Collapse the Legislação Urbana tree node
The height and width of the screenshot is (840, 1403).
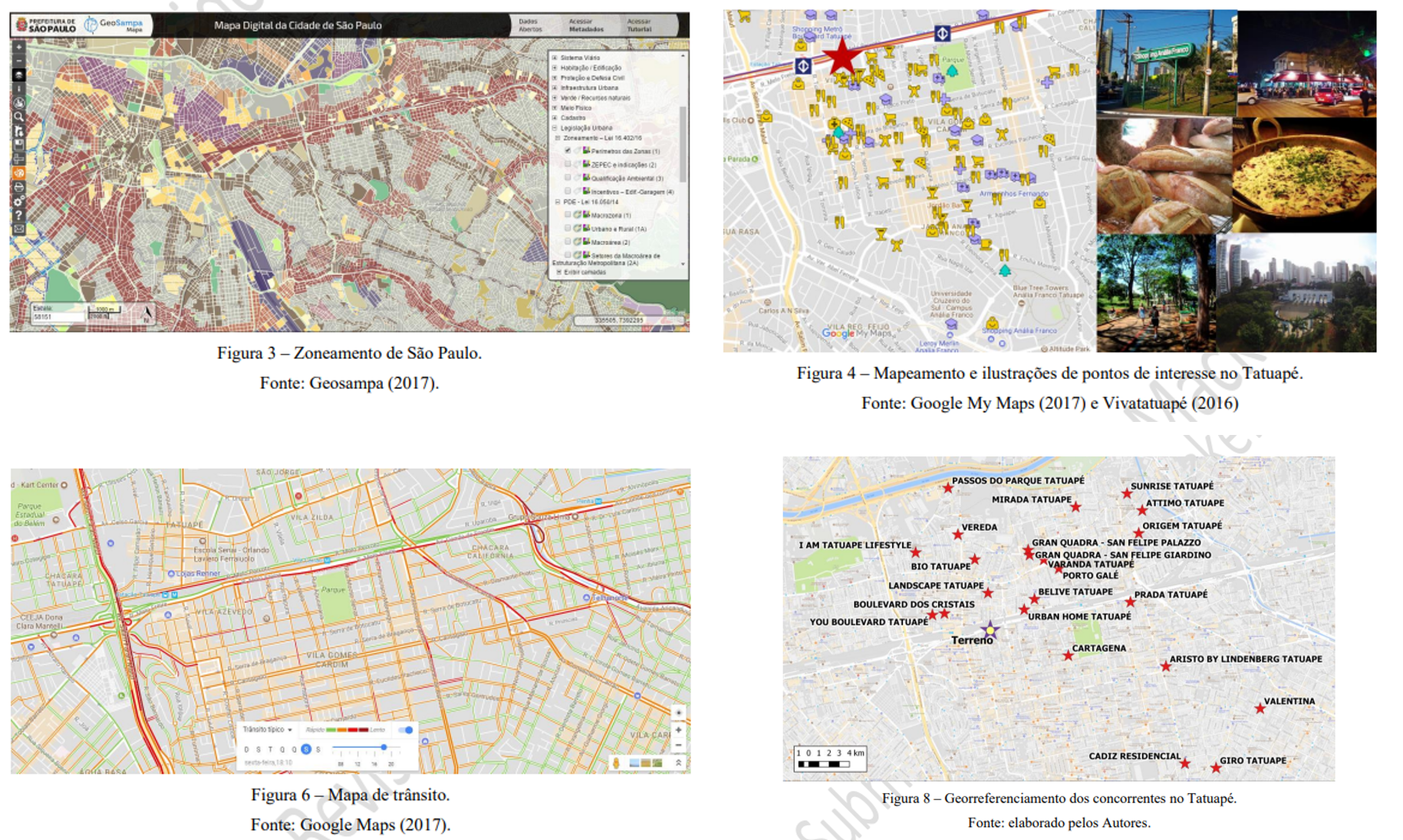pos(555,128)
